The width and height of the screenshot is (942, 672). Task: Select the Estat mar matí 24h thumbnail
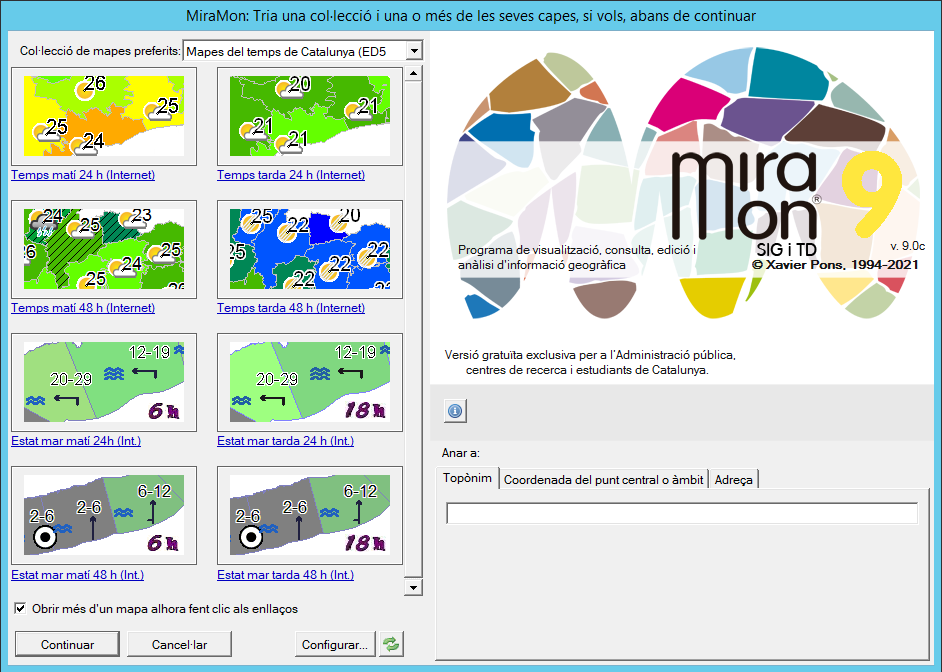click(x=104, y=383)
